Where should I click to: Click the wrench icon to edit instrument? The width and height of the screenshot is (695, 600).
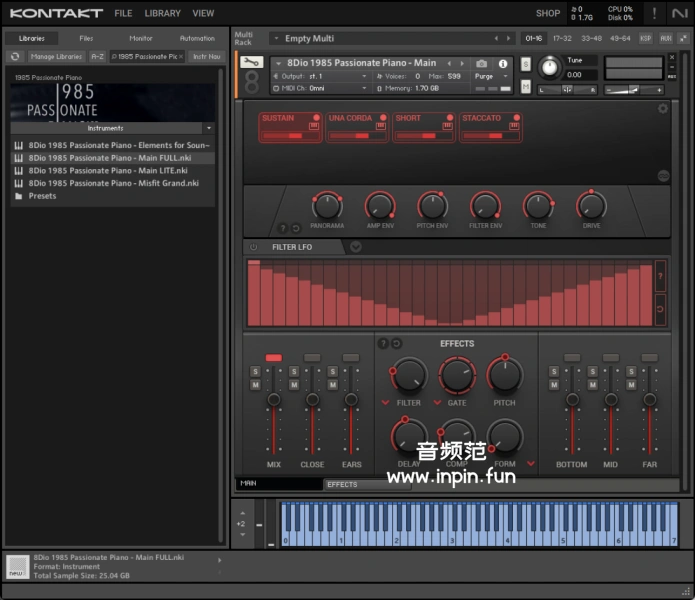pyautogui.click(x=252, y=63)
